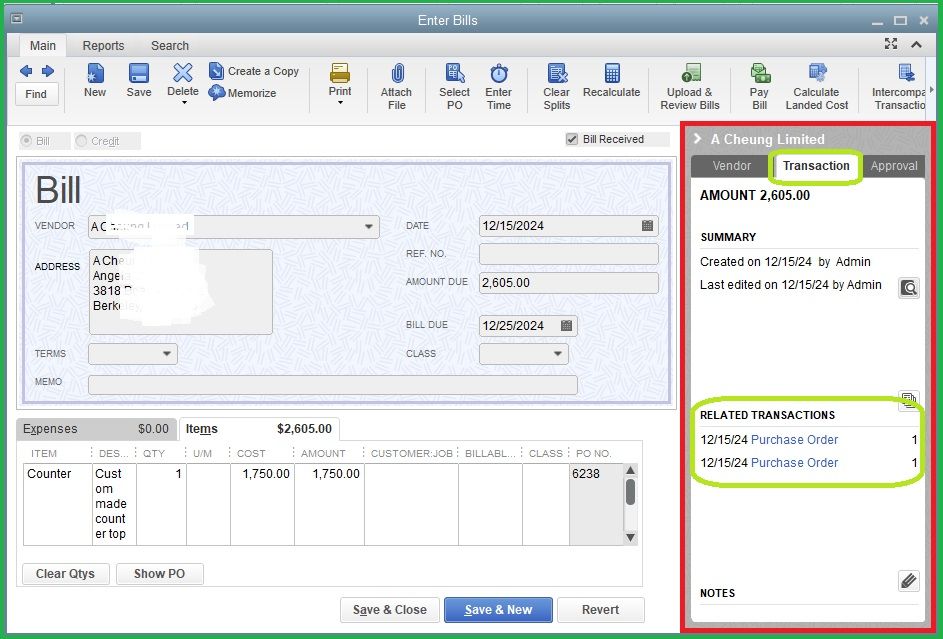Switch to the Reports ribbon tab
Viewport: 943px width, 639px height.
coord(103,46)
